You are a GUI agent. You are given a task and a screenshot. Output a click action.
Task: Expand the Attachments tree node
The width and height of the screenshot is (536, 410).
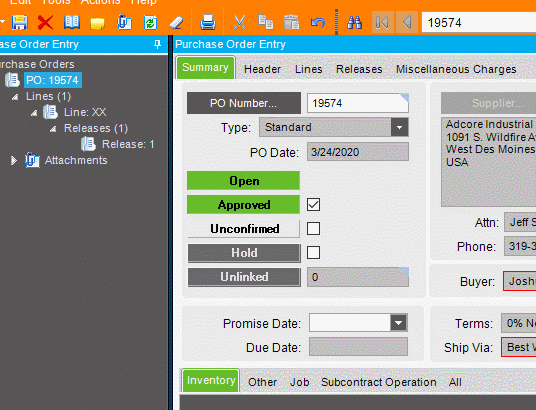(x=14, y=160)
